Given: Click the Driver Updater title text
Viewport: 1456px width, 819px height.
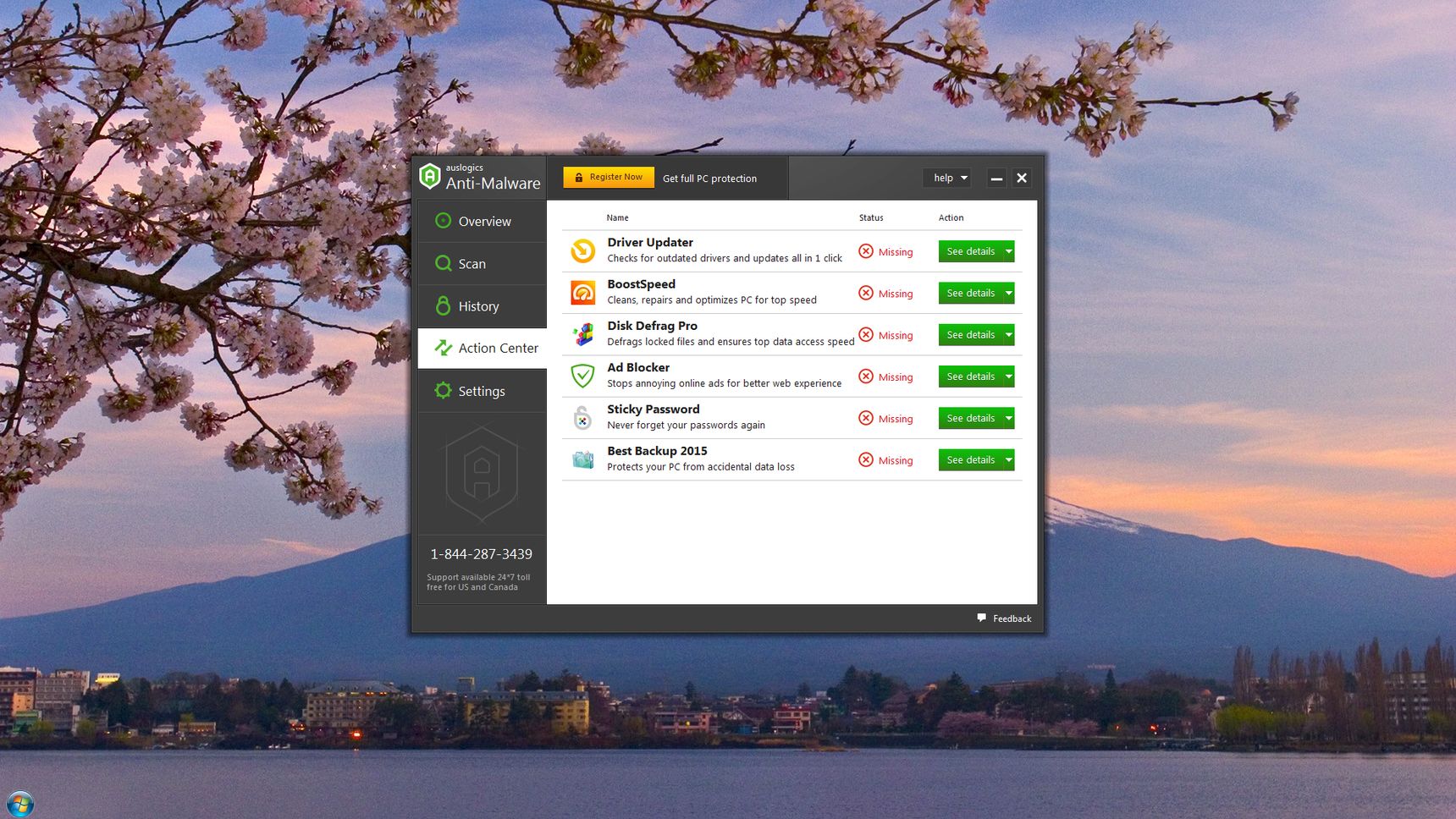Looking at the screenshot, I should pos(649,242).
